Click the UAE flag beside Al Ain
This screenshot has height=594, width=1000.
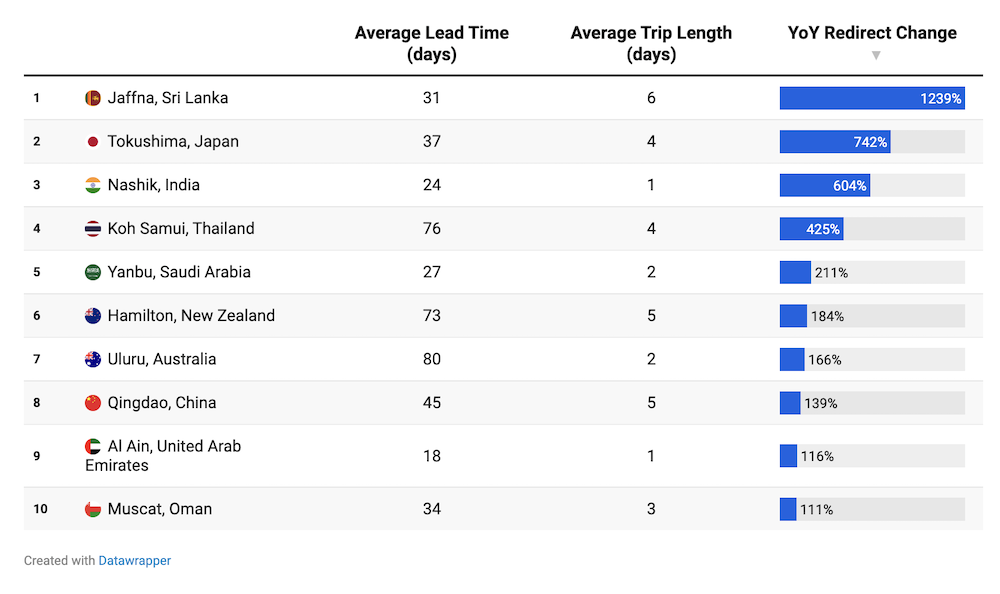tap(93, 447)
